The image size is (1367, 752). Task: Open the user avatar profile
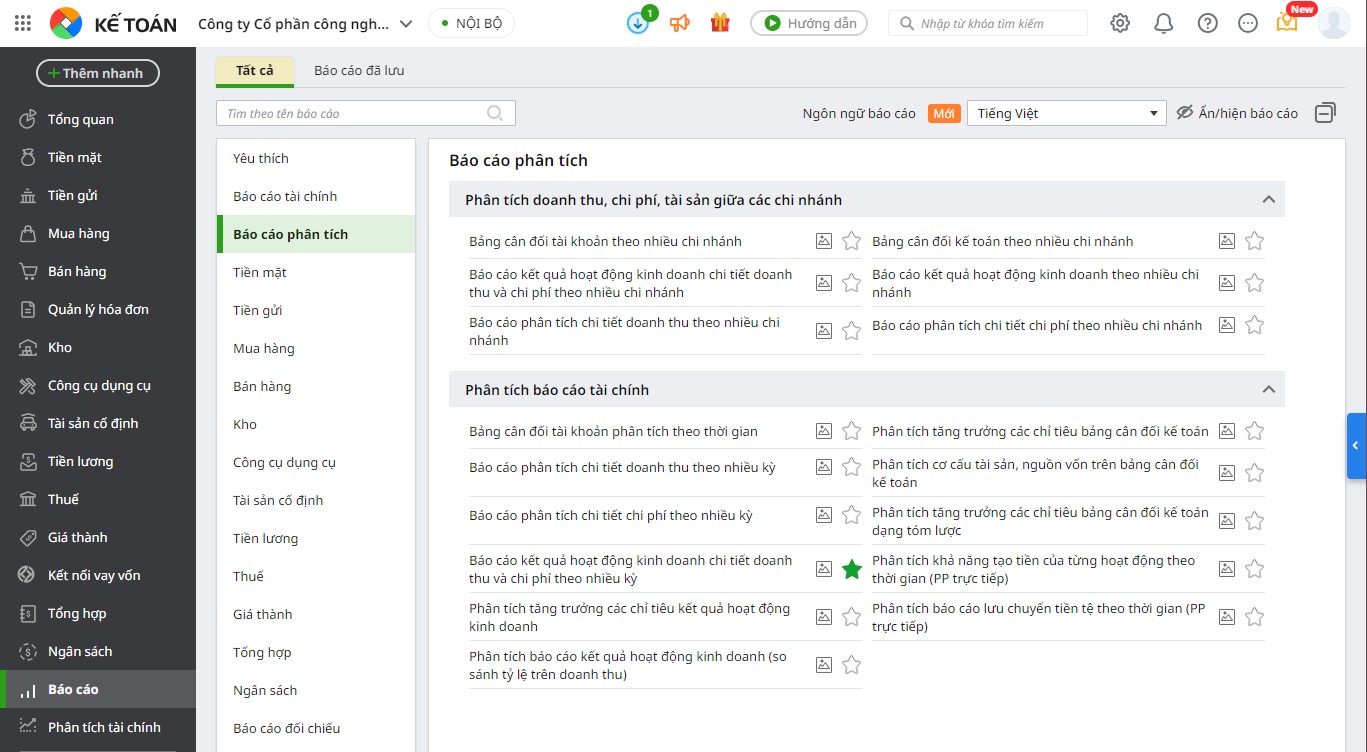pos(1334,23)
